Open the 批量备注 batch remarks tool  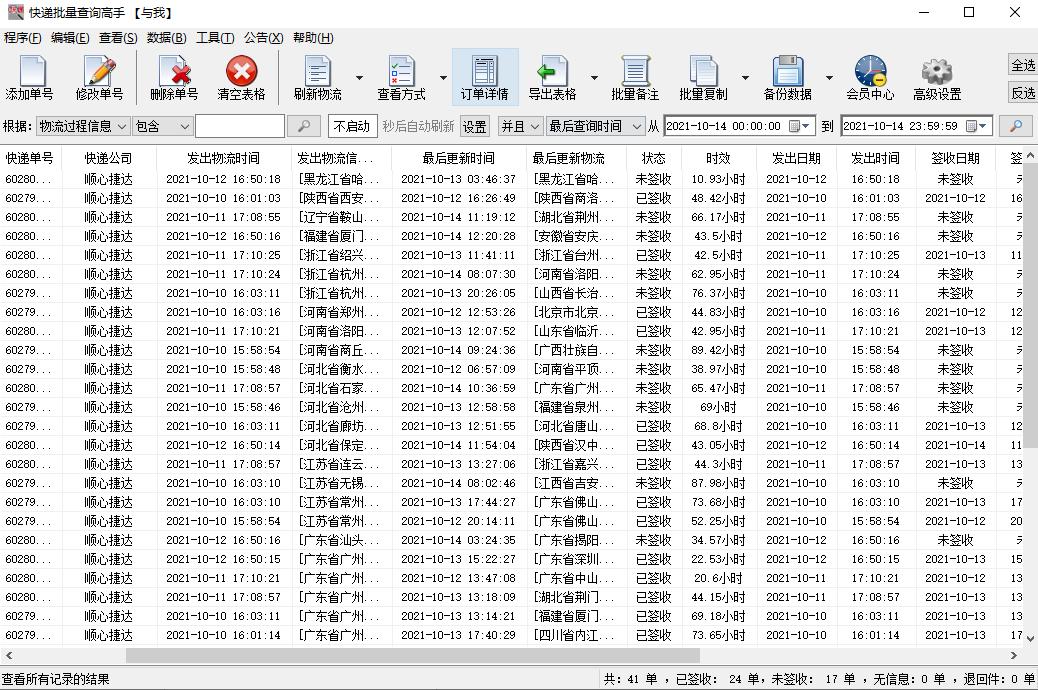(637, 77)
